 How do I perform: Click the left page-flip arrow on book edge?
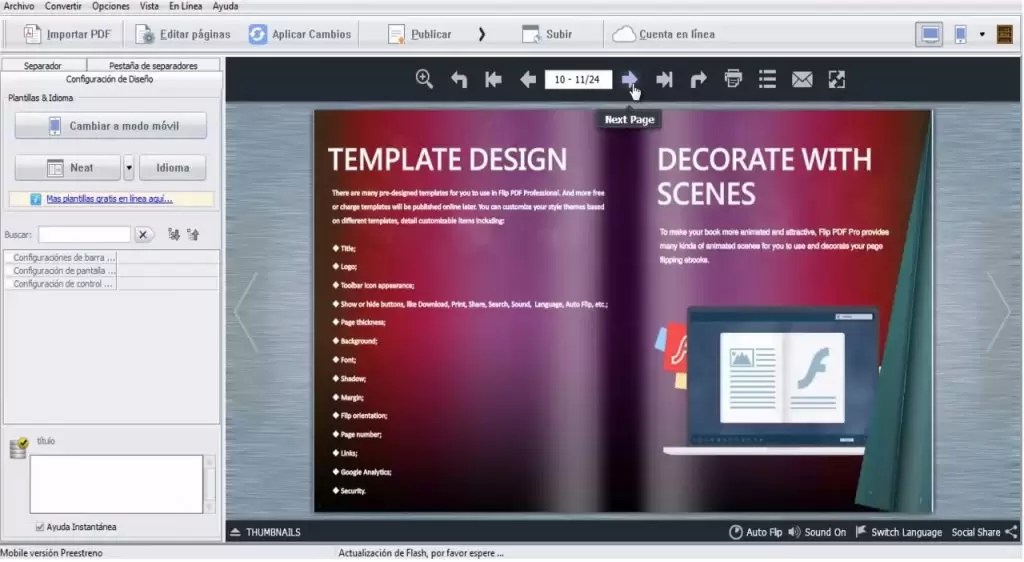(246, 313)
